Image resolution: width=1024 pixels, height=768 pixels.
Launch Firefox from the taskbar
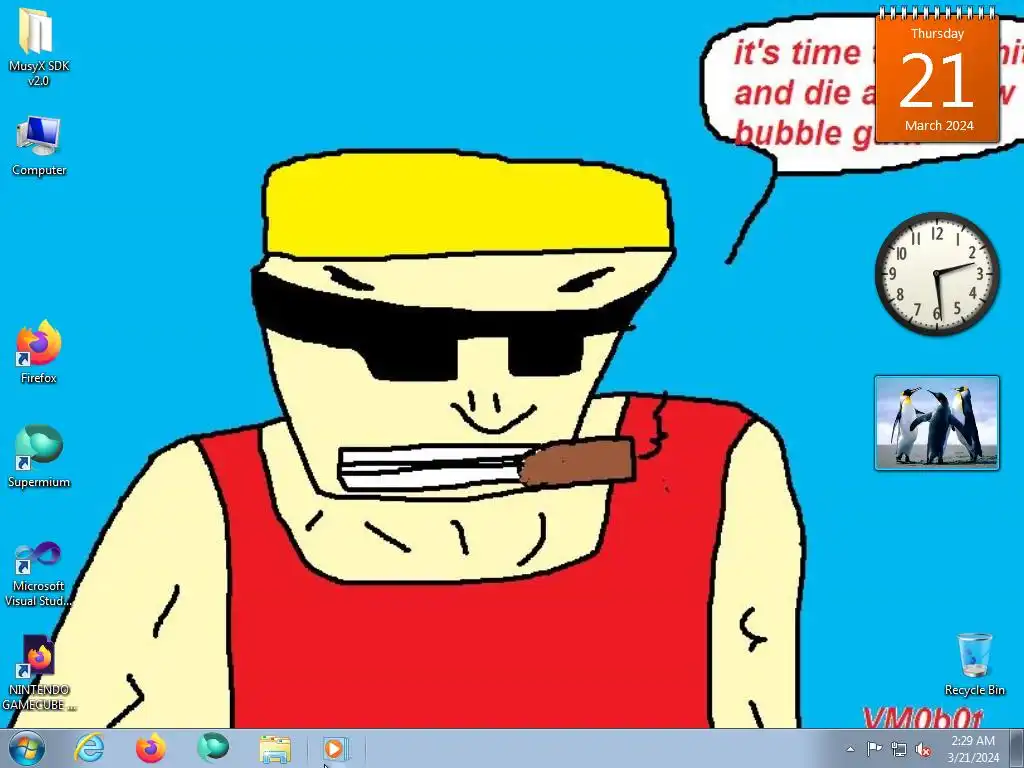(x=150, y=748)
